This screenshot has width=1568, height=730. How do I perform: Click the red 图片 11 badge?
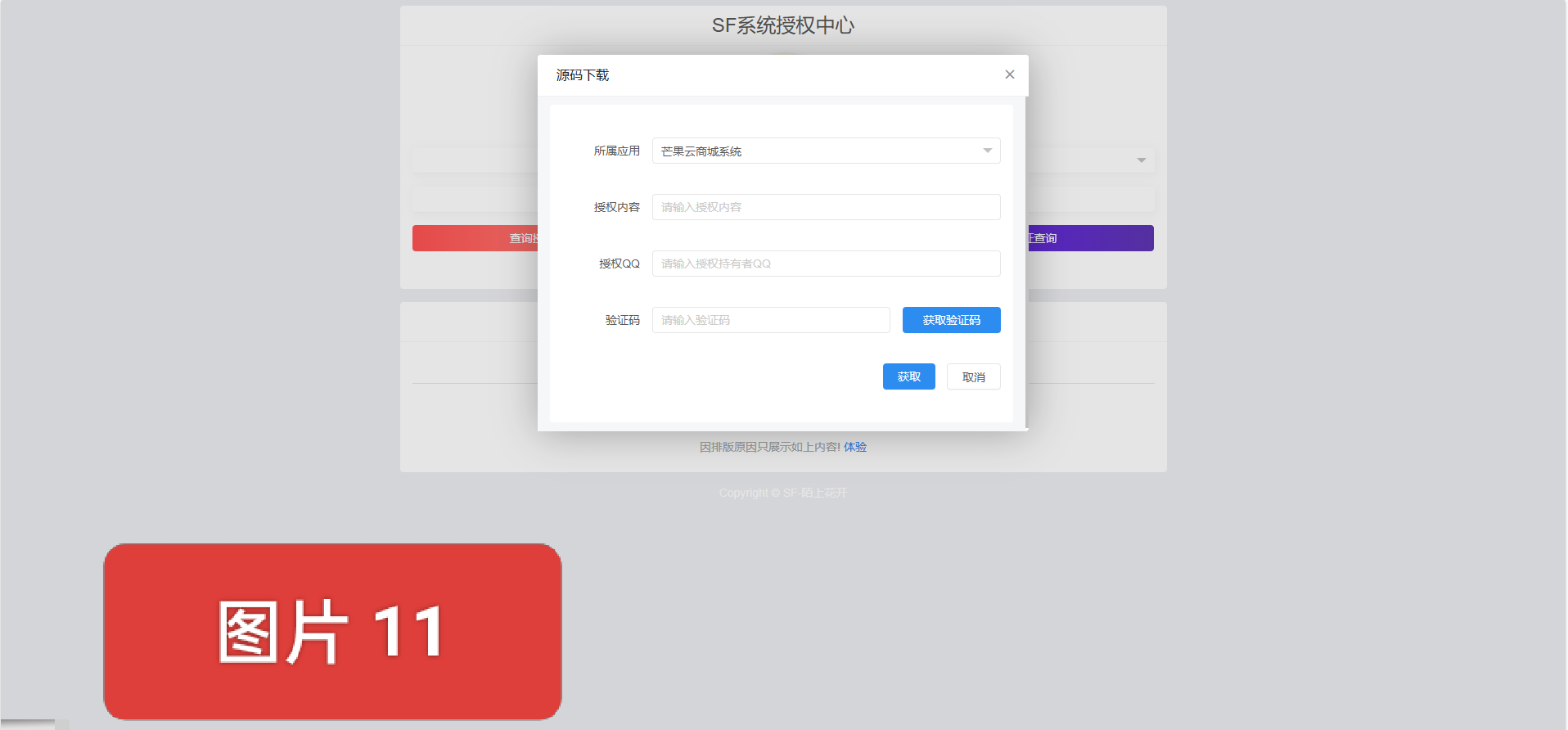[x=332, y=631]
